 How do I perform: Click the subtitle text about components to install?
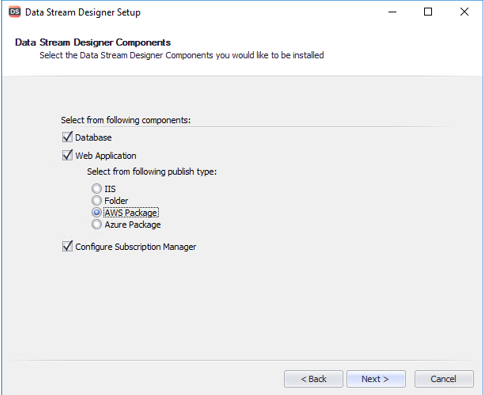[x=182, y=55]
